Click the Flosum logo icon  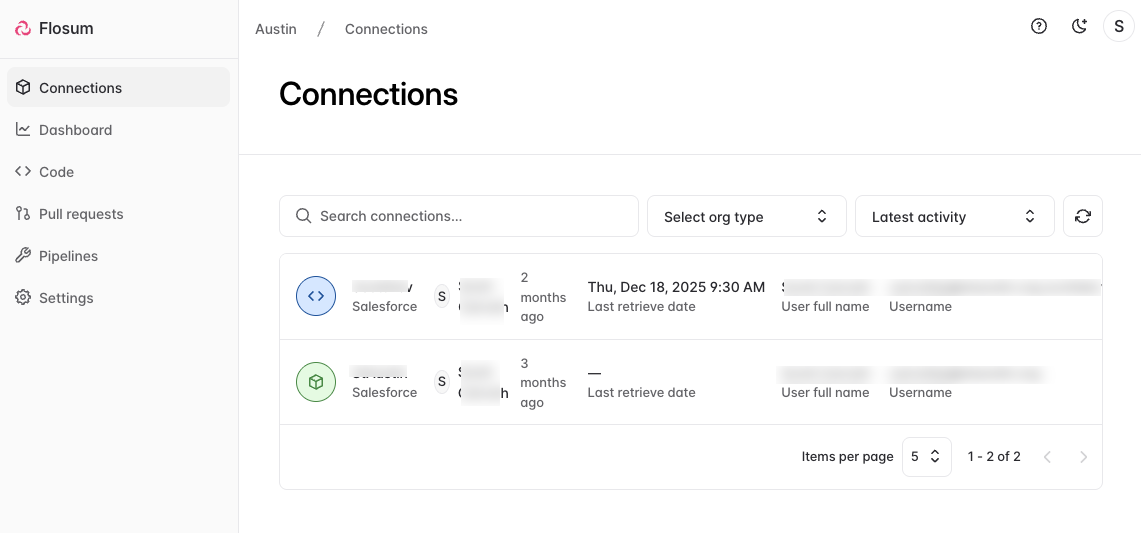[23, 29]
